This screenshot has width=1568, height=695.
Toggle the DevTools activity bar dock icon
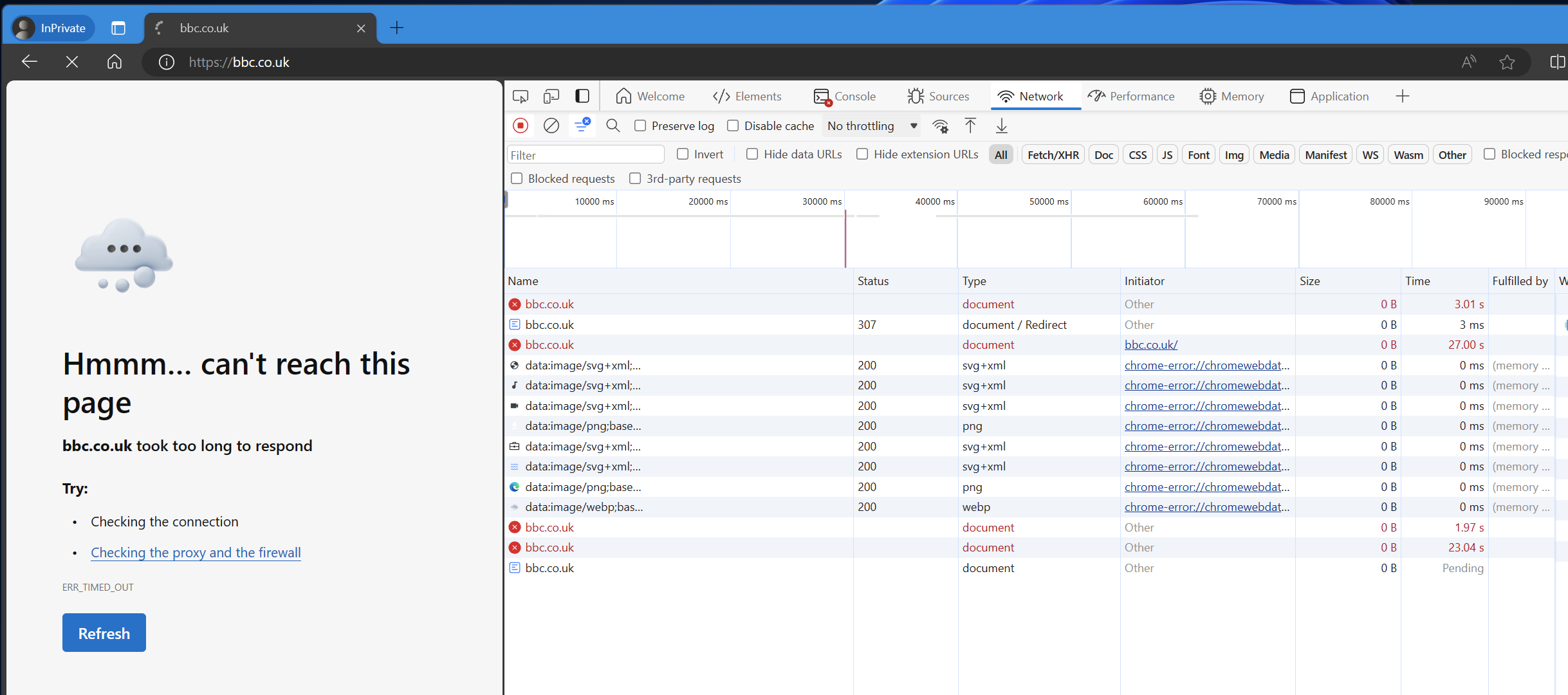point(582,97)
